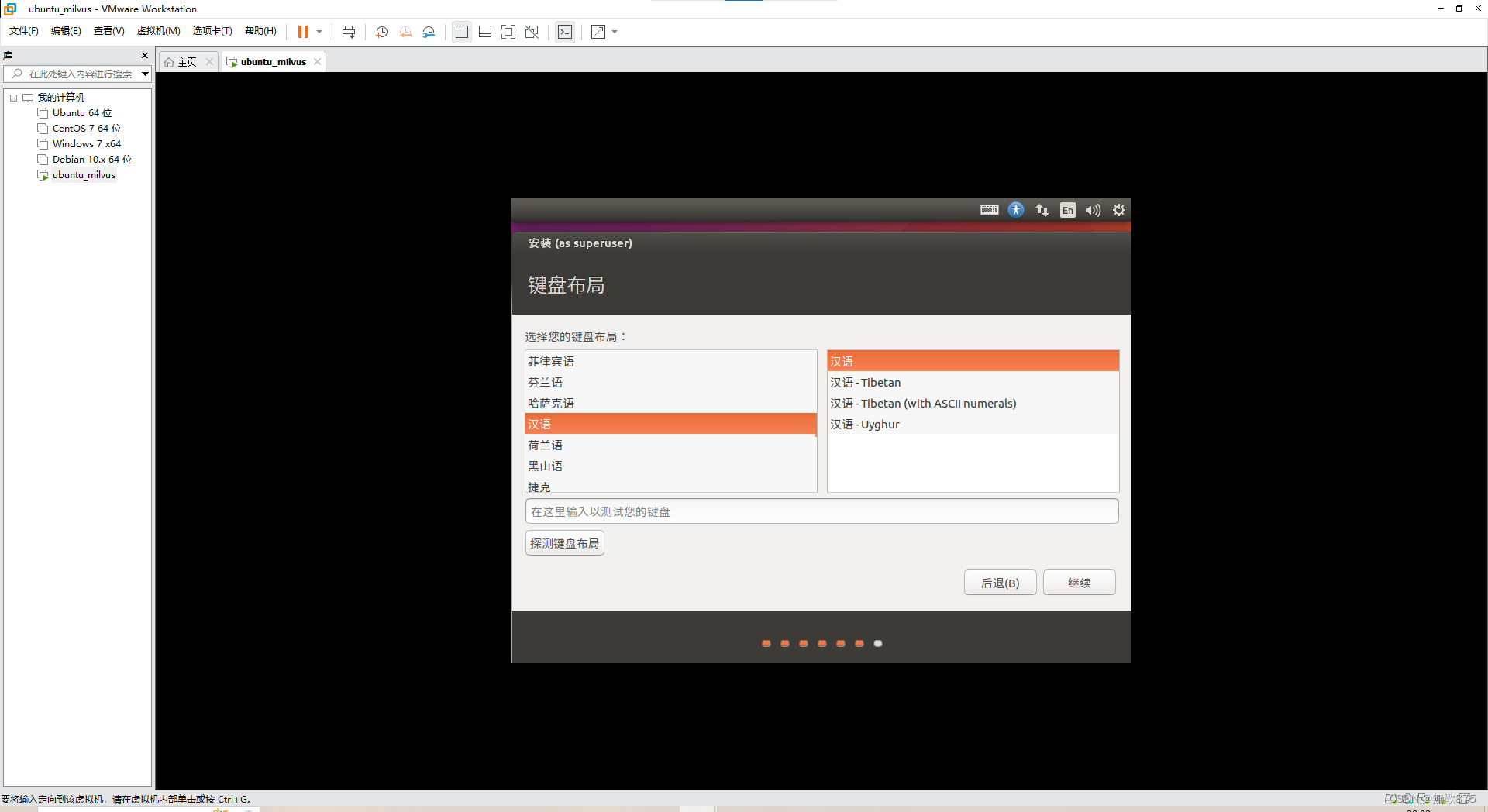Open the system gear menu in Ubuntu panel
This screenshot has height=812, width=1488.
point(1119,210)
